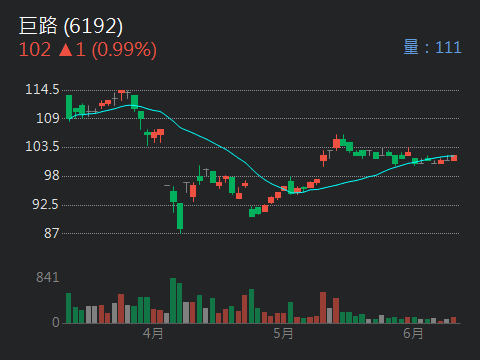
Task: Click the 6月 date axis label
Action: [x=413, y=333]
